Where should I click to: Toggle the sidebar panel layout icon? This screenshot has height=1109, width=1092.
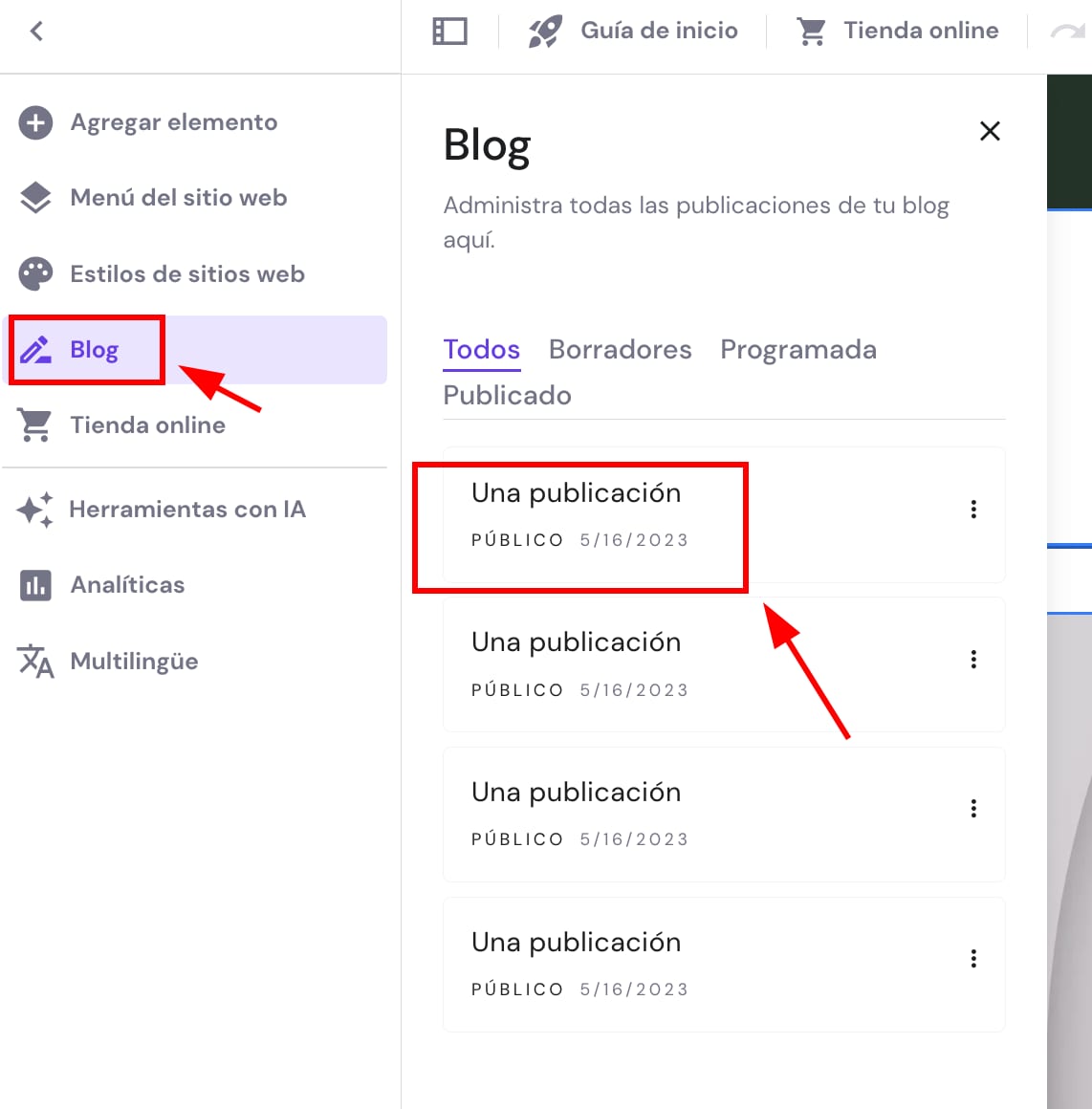(x=449, y=32)
